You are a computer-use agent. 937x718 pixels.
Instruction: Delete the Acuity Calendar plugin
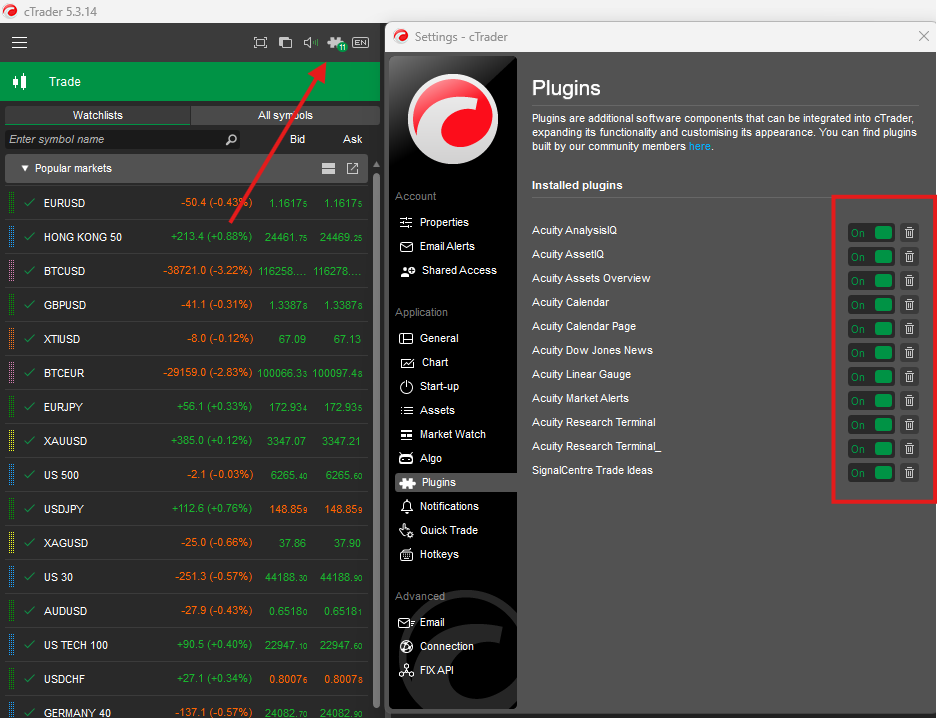pos(909,305)
